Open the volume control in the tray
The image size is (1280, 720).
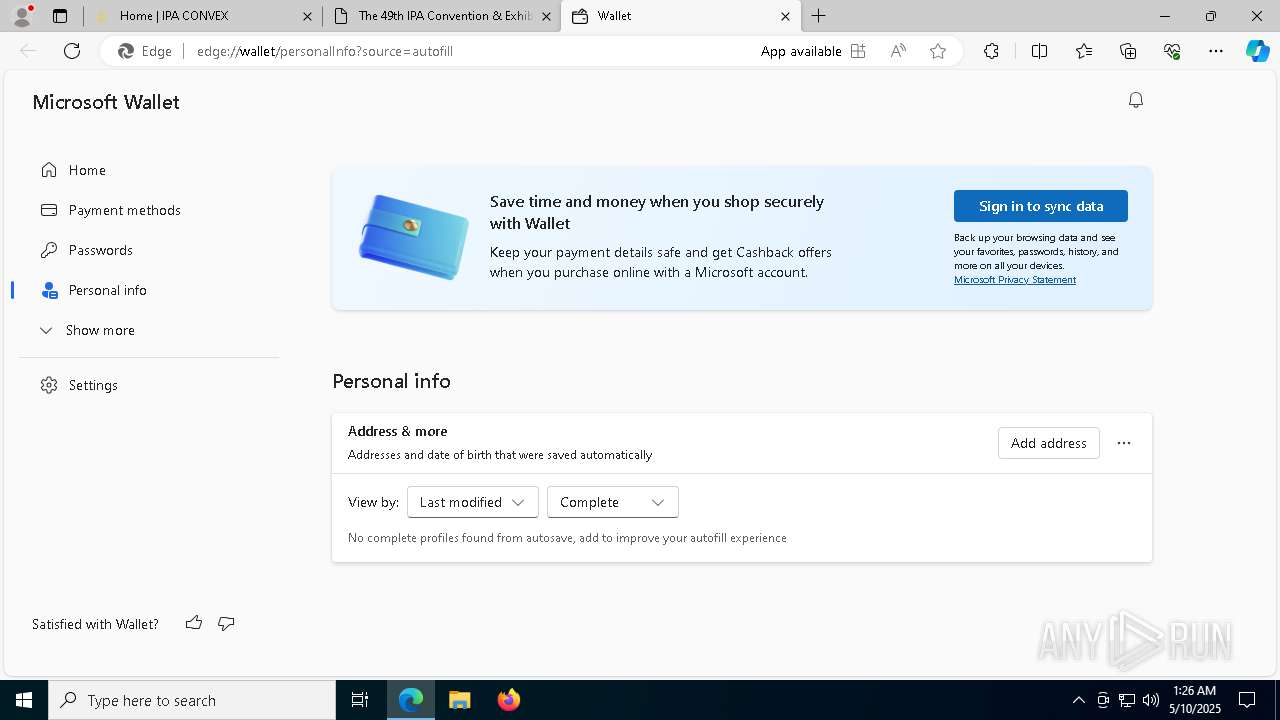[x=1151, y=700]
